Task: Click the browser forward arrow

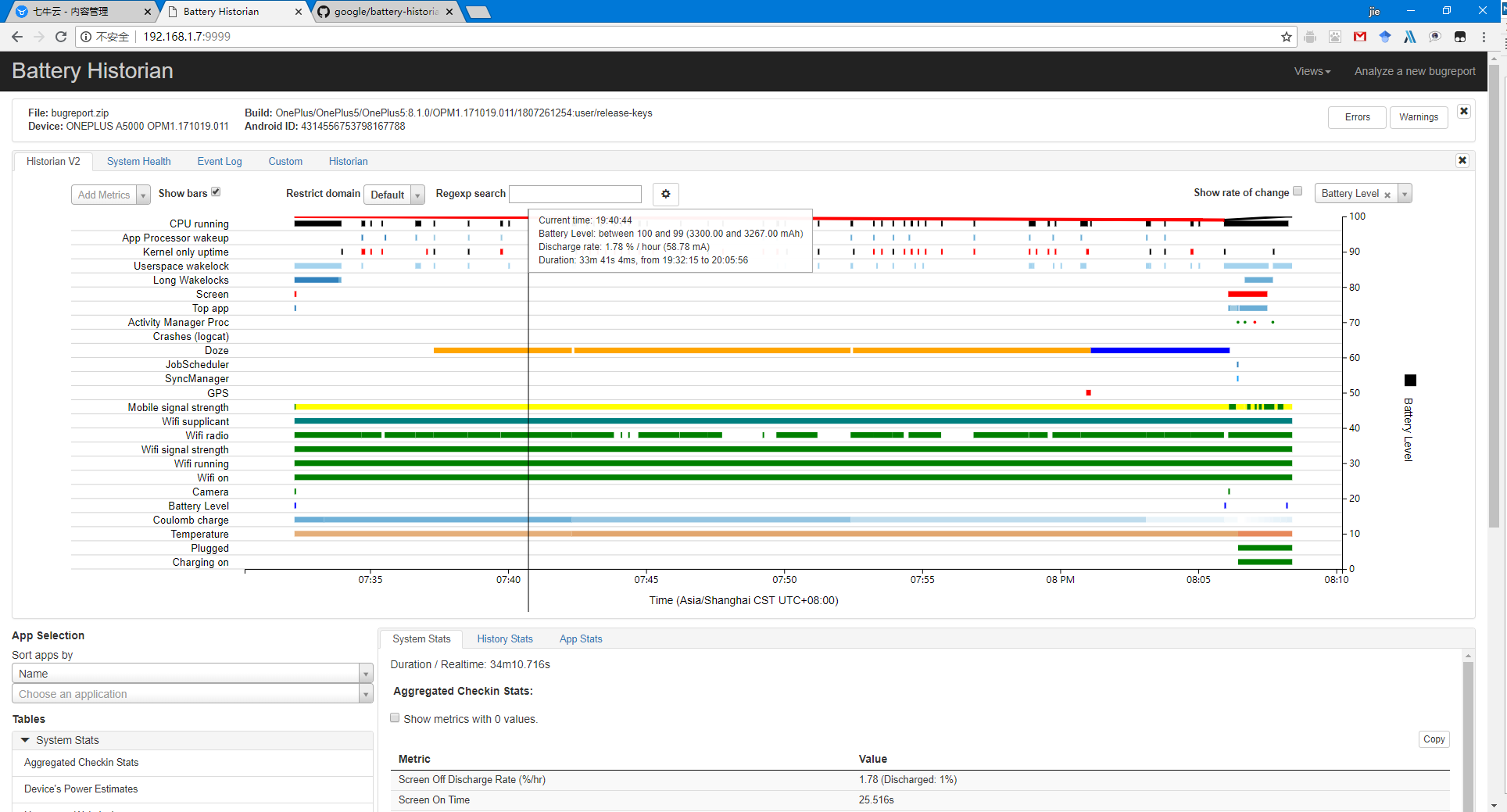Action: click(39, 37)
